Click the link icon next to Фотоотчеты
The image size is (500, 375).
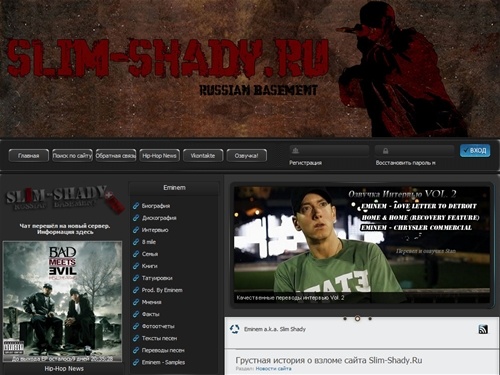tap(136, 326)
